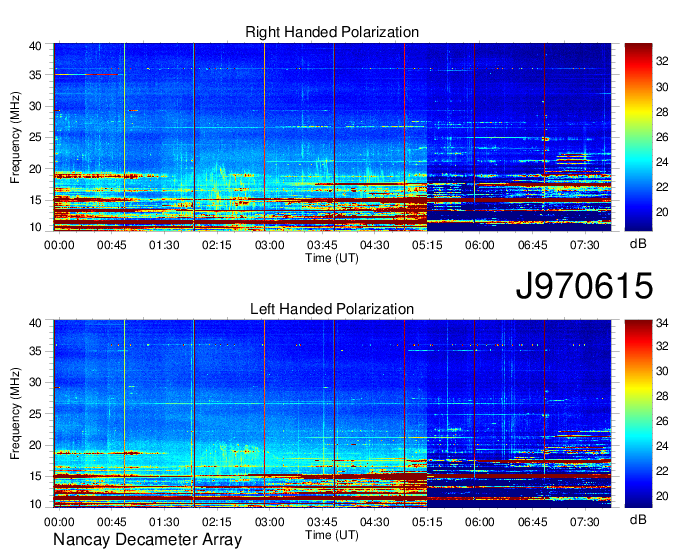Click the "25" frequency tick of Right Handed plot
680x552 pixels.
click(36, 138)
